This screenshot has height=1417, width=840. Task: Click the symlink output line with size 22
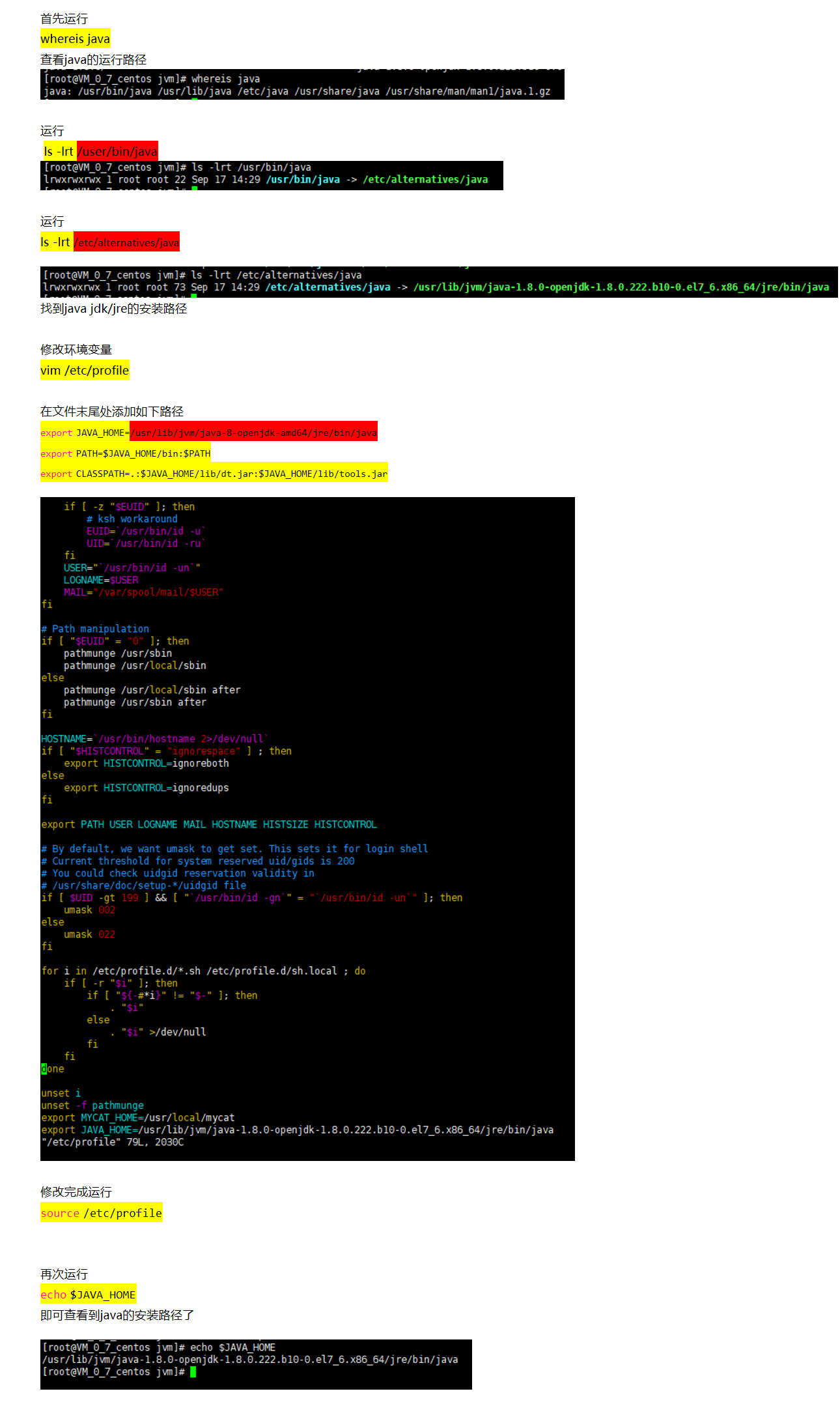tap(266, 180)
